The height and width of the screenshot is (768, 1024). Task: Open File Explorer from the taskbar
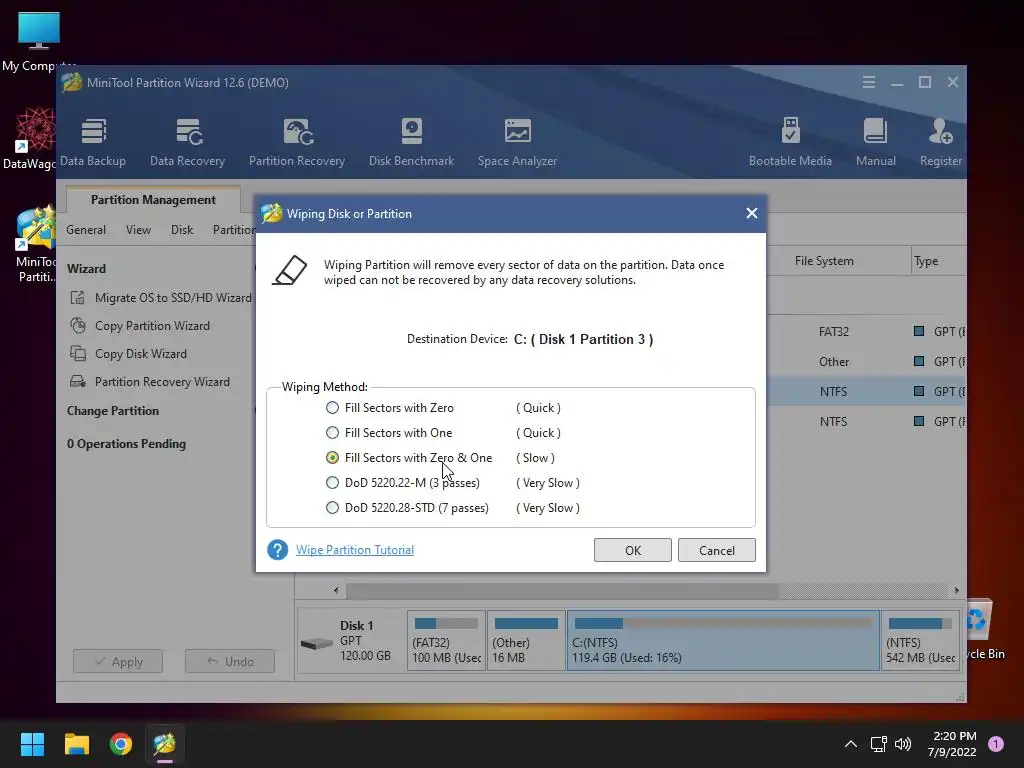[x=76, y=744]
